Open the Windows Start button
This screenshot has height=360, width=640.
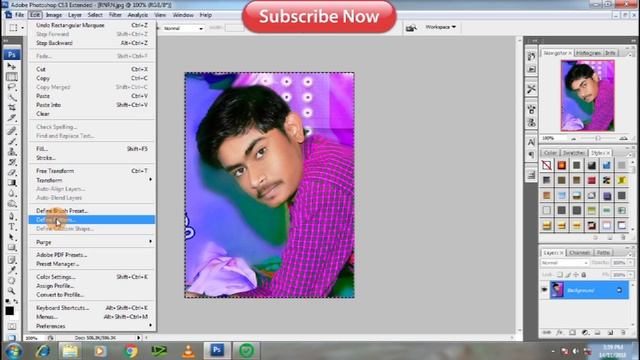coord(13,351)
